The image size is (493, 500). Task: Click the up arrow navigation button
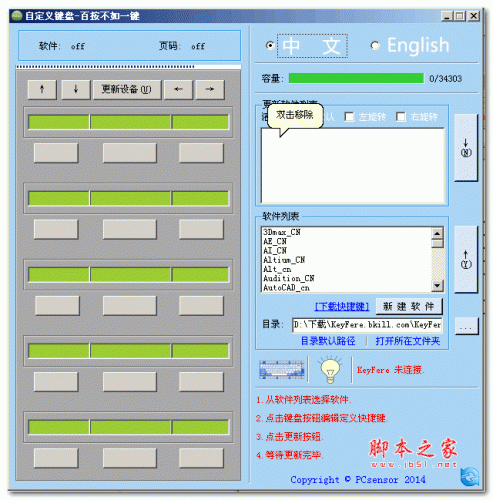click(x=42, y=89)
